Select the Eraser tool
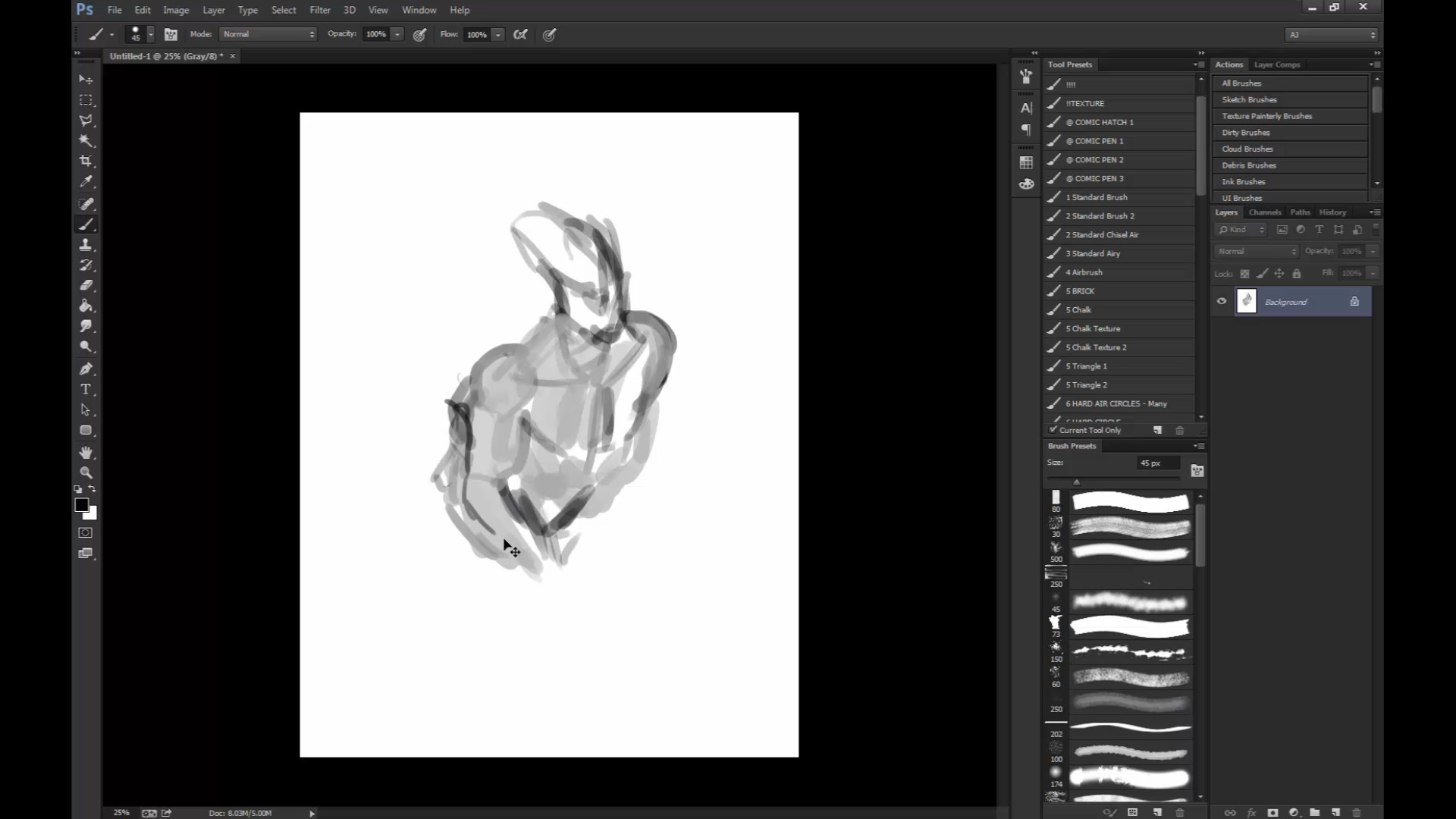The image size is (1456, 819). click(86, 286)
